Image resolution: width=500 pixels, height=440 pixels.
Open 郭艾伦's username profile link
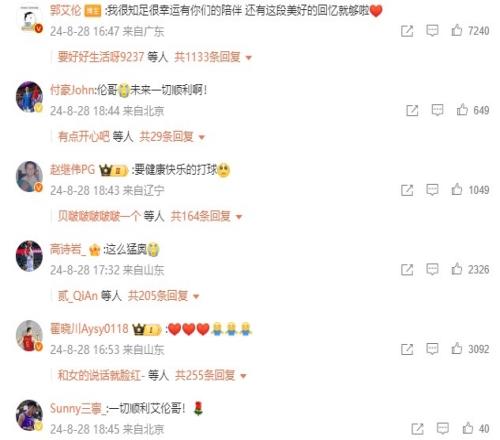click(x=65, y=10)
